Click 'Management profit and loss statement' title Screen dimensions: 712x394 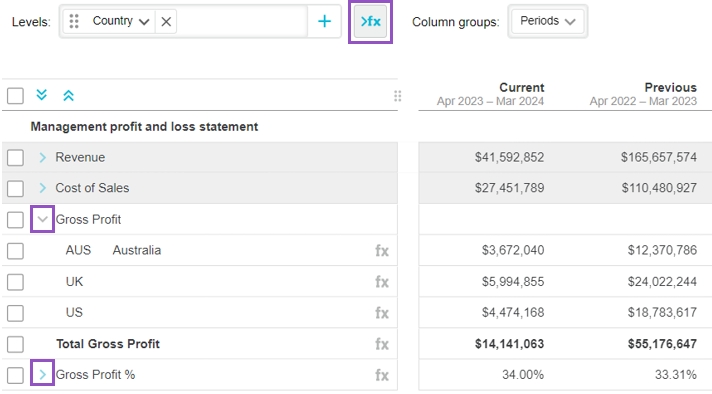pos(144,127)
